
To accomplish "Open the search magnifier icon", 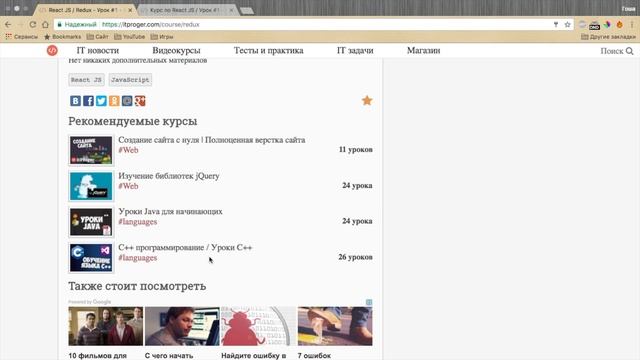I will [630, 51].
